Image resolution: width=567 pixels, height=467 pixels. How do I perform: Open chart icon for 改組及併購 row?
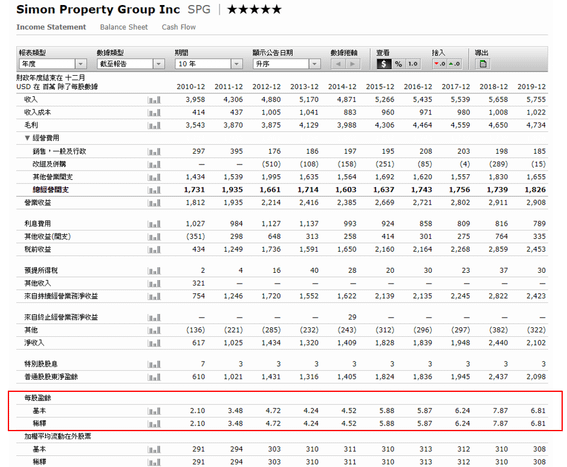click(154, 165)
